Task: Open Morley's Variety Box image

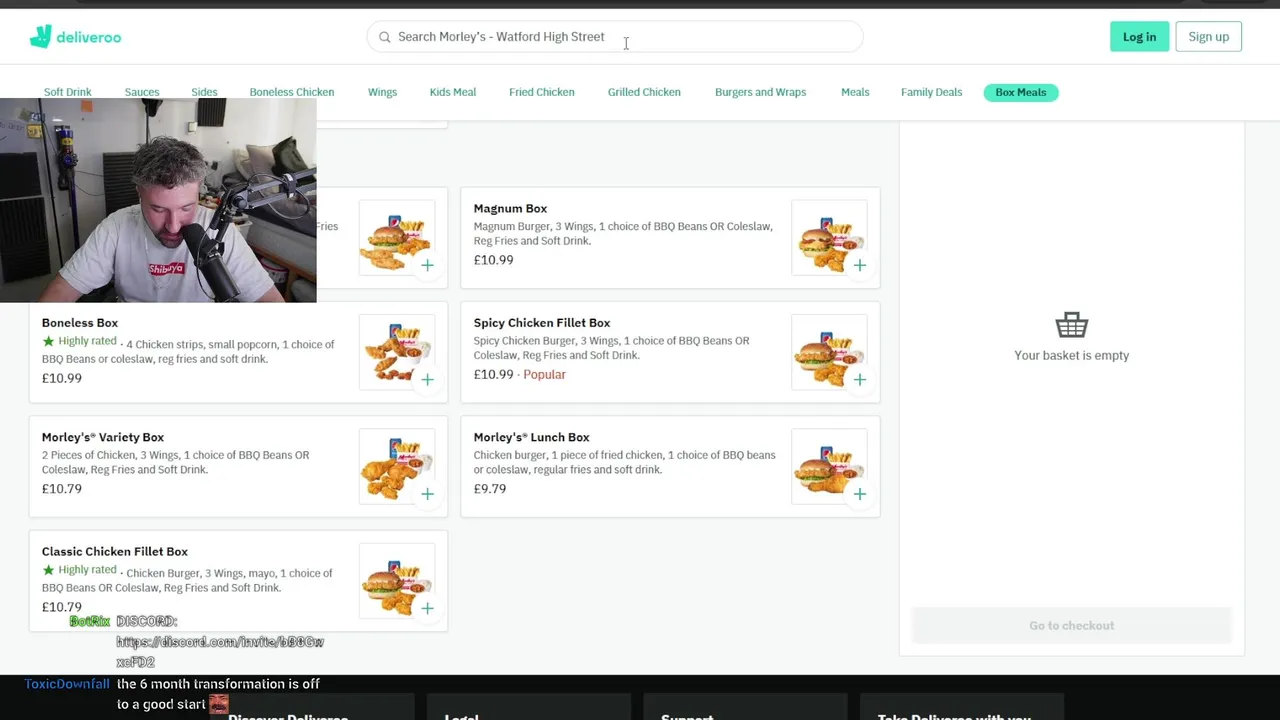Action: [x=397, y=467]
